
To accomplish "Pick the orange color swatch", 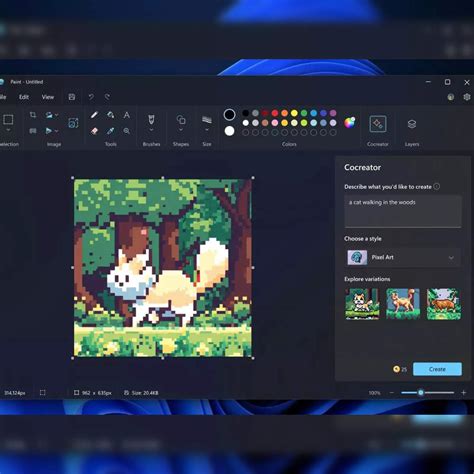I will (x=284, y=113).
